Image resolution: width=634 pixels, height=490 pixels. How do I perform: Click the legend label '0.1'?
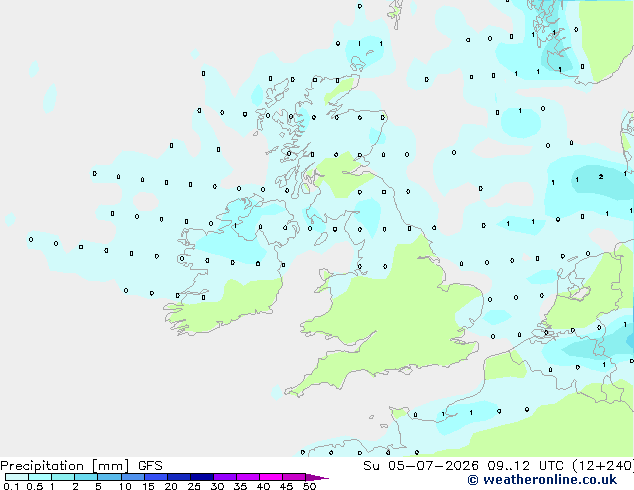(11, 486)
